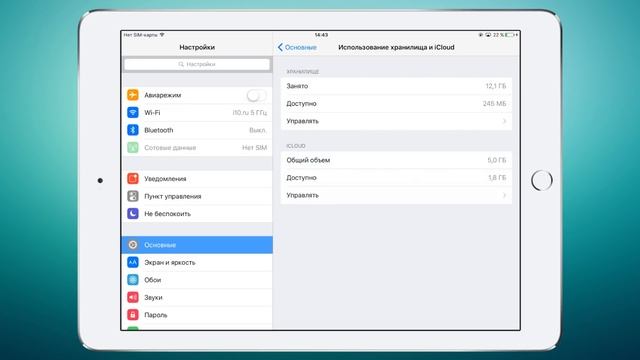
Task: Tap the Airplane mode (Авиарежим) icon
Action: point(133,95)
